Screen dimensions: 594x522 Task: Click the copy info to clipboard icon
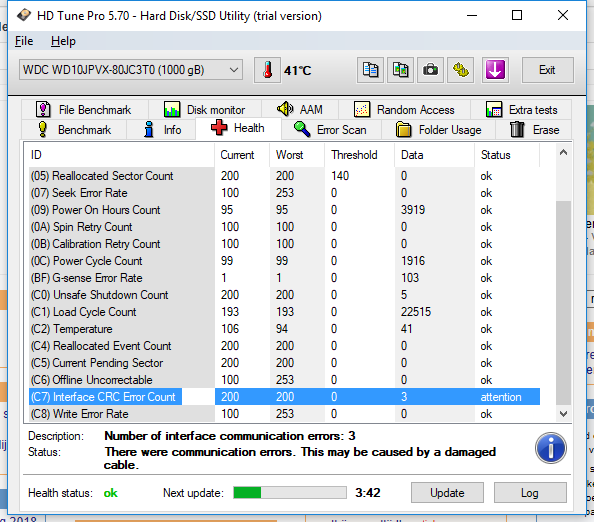coord(370,70)
